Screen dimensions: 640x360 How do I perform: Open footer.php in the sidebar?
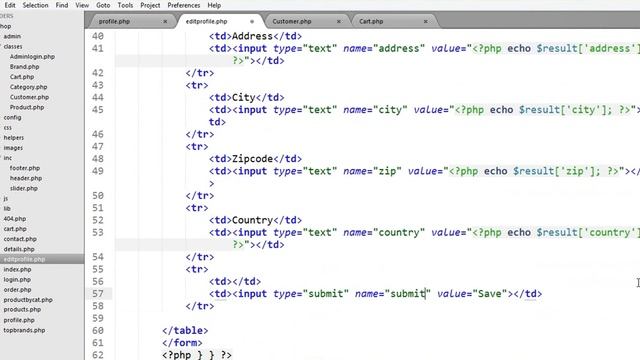point(25,168)
